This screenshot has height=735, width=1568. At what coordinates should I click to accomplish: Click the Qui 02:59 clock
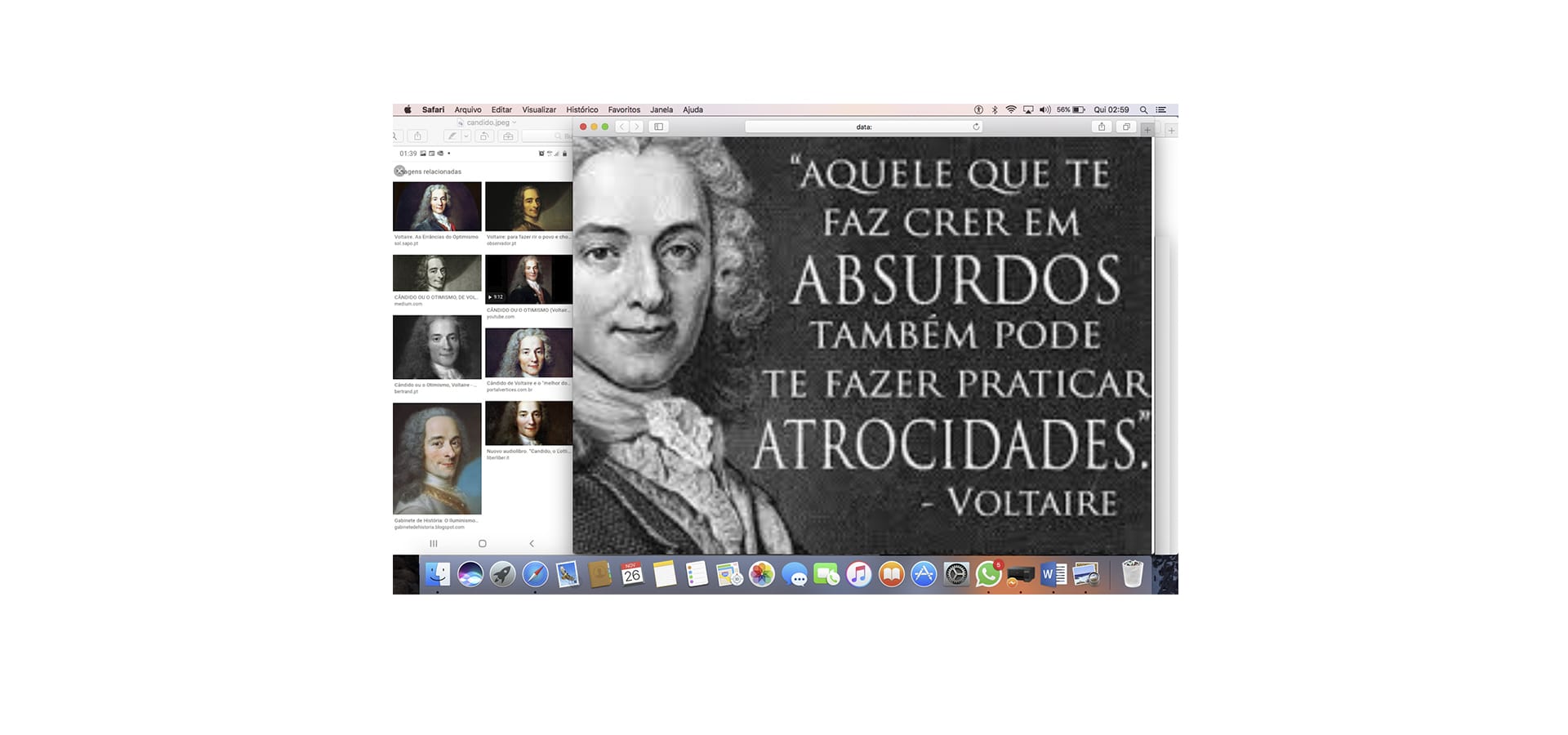(1111, 109)
